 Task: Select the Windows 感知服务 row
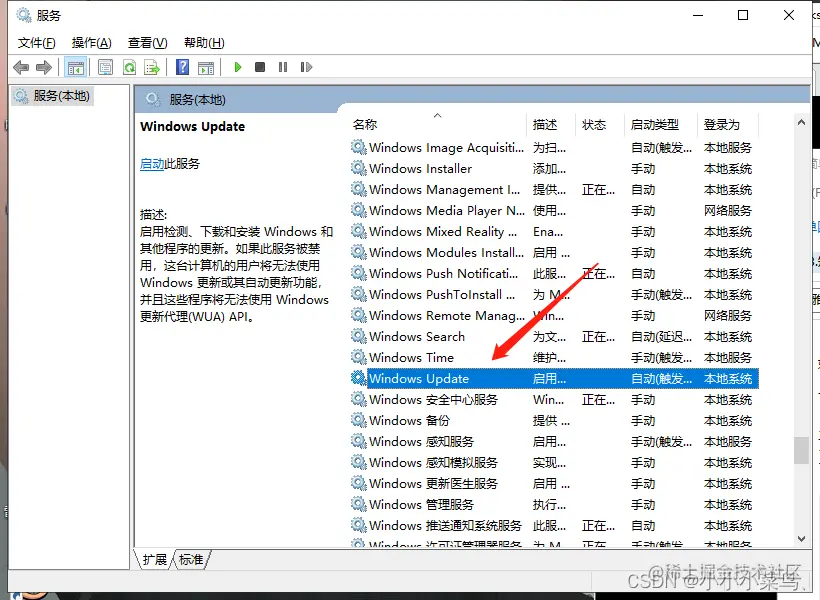[x=554, y=441]
